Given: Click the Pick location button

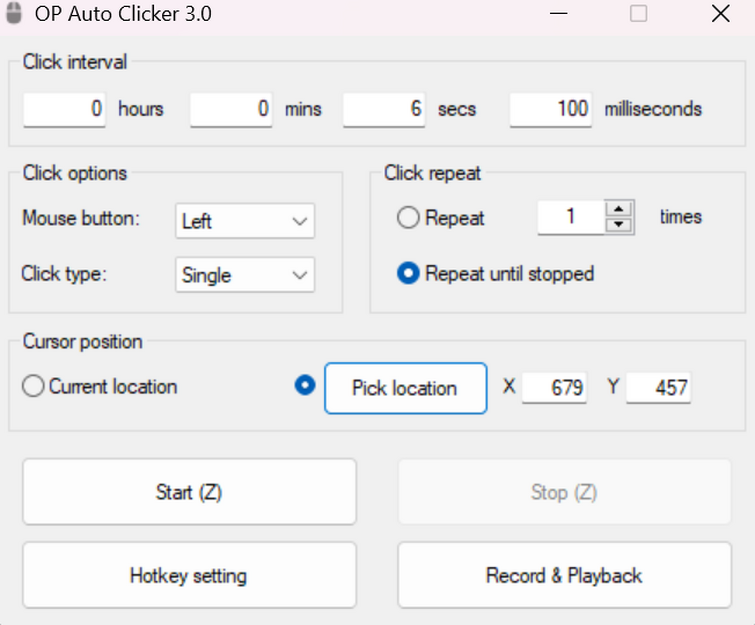Looking at the screenshot, I should (405, 388).
